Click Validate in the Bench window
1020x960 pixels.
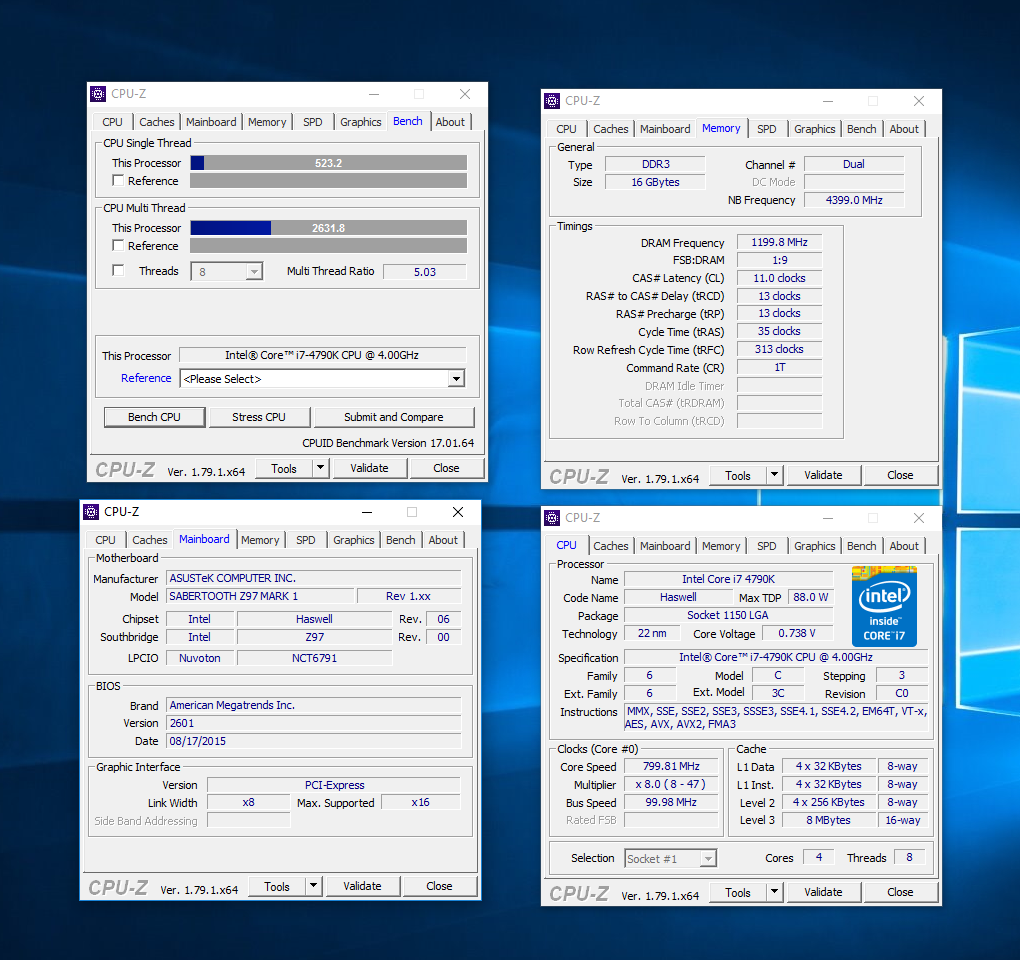(369, 468)
